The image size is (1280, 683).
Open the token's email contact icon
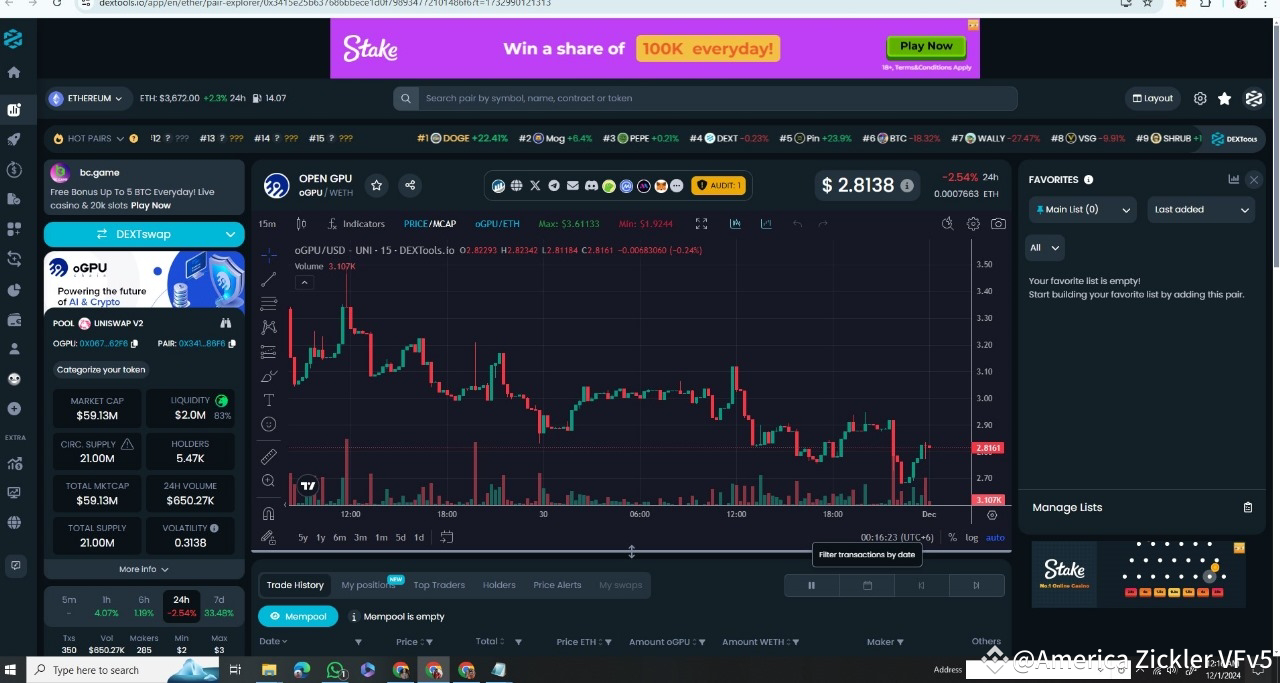click(572, 186)
